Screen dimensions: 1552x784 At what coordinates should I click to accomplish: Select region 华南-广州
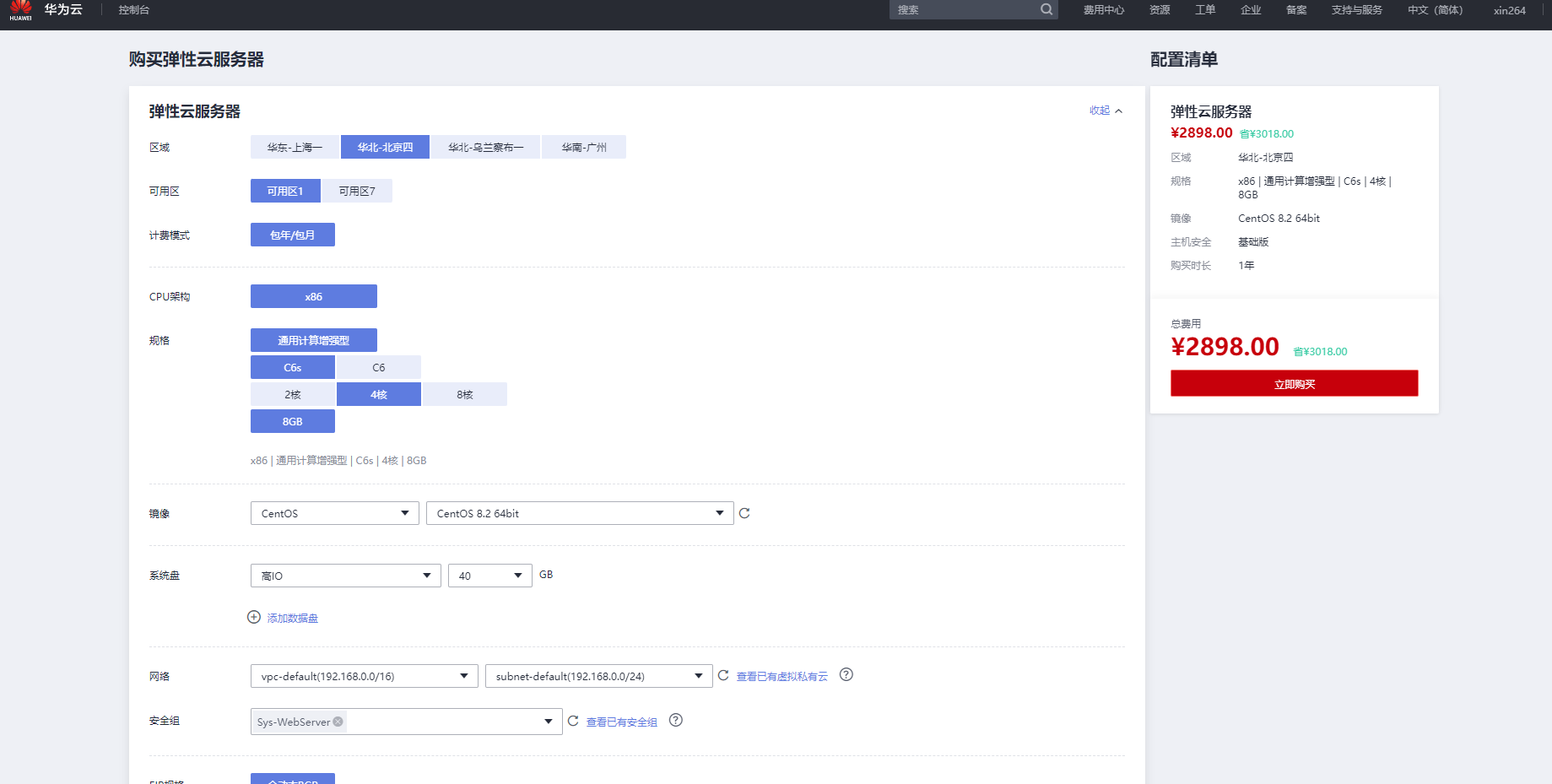(584, 147)
